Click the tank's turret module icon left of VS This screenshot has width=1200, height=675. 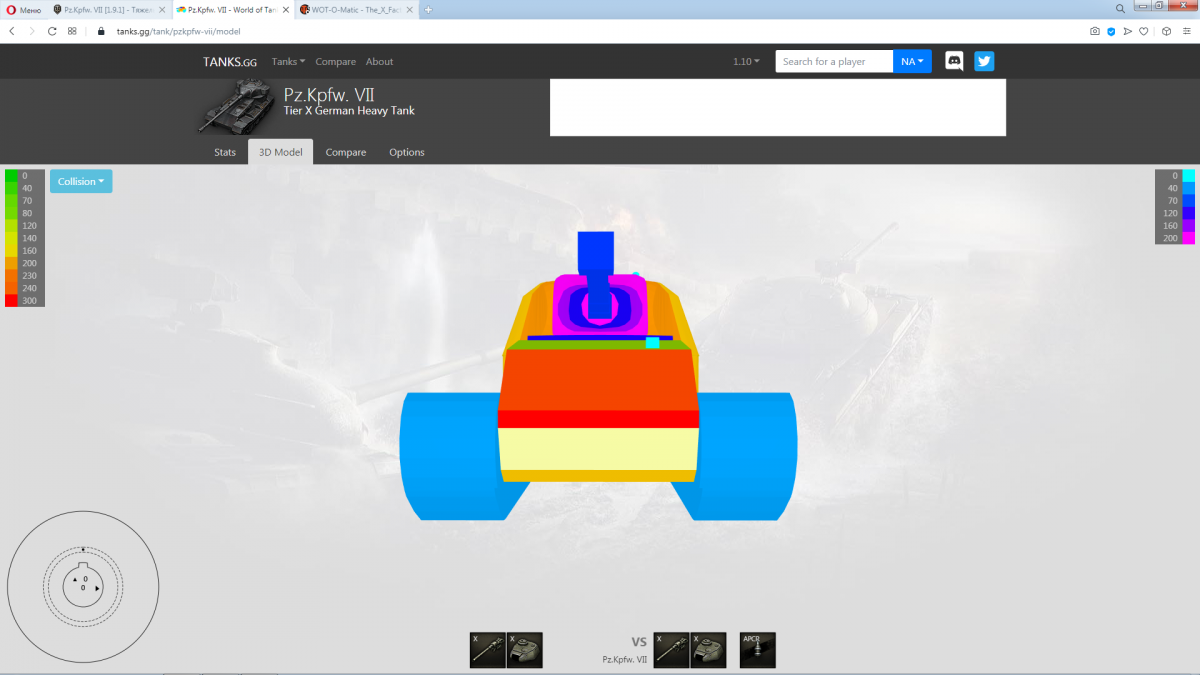525,649
